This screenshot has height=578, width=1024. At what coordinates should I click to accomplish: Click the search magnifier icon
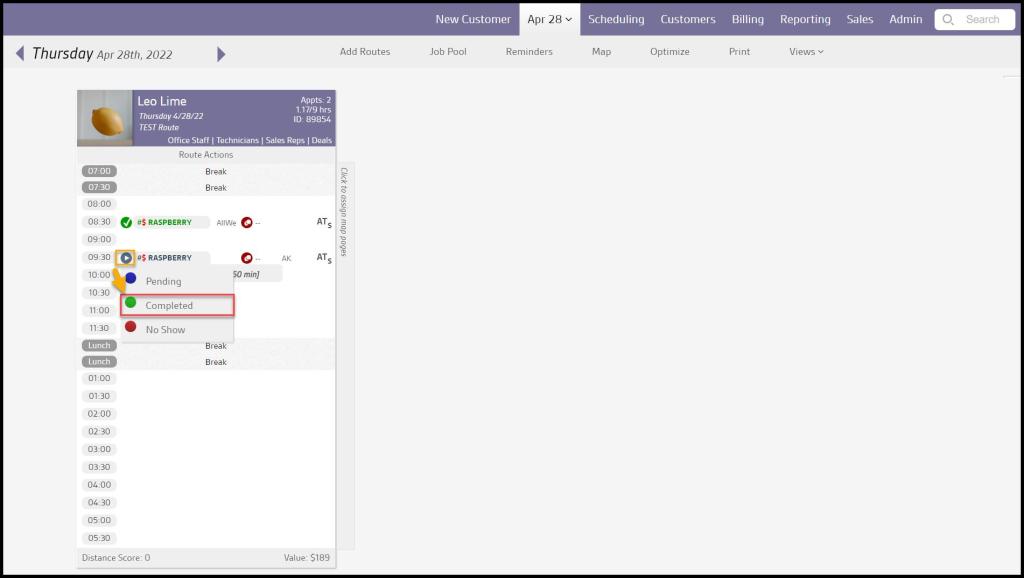(948, 19)
